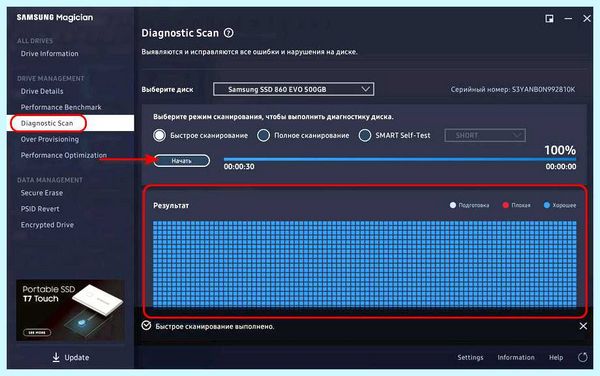Click the Samsung Magician logo

point(55,17)
